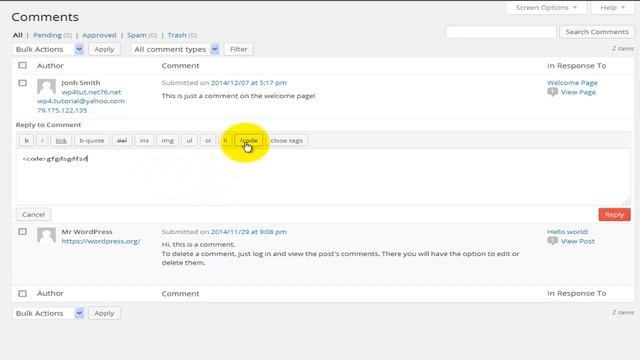640x360 pixels.
Task: Click comment bubble icon next to View Post
Action: (553, 241)
